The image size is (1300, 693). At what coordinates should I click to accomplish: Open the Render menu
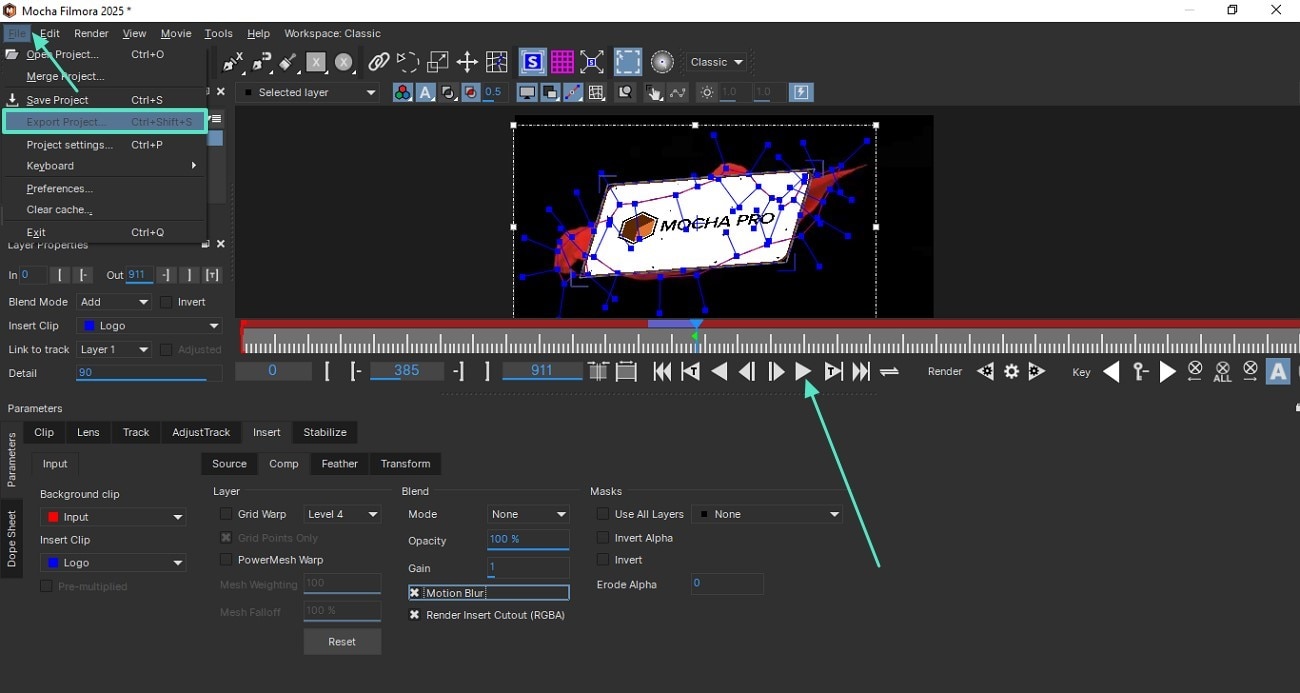tap(91, 33)
